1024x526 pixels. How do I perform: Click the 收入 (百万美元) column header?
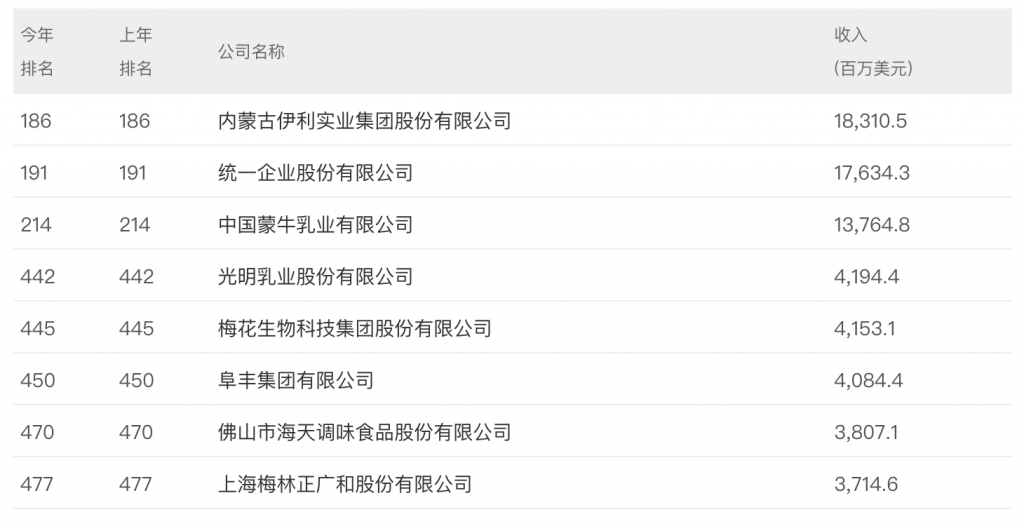[873, 52]
